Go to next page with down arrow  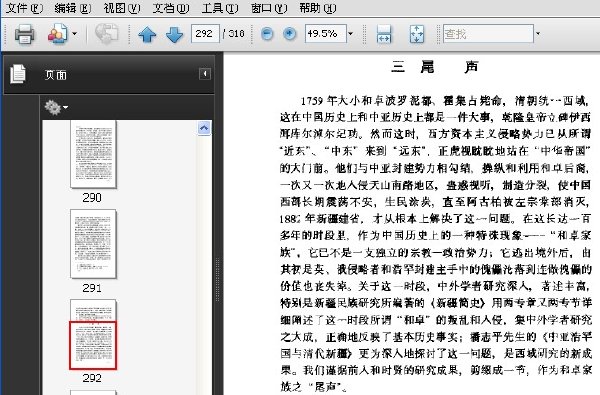point(174,34)
